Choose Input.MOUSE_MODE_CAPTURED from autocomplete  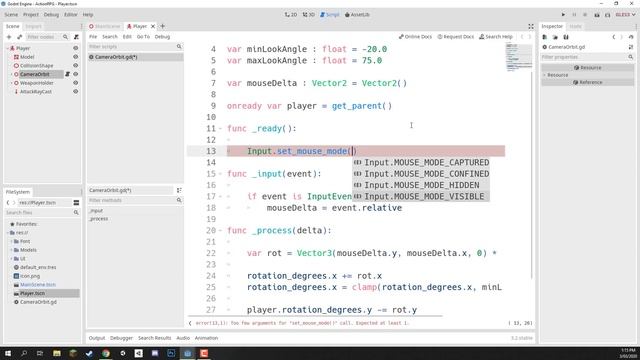point(421,162)
